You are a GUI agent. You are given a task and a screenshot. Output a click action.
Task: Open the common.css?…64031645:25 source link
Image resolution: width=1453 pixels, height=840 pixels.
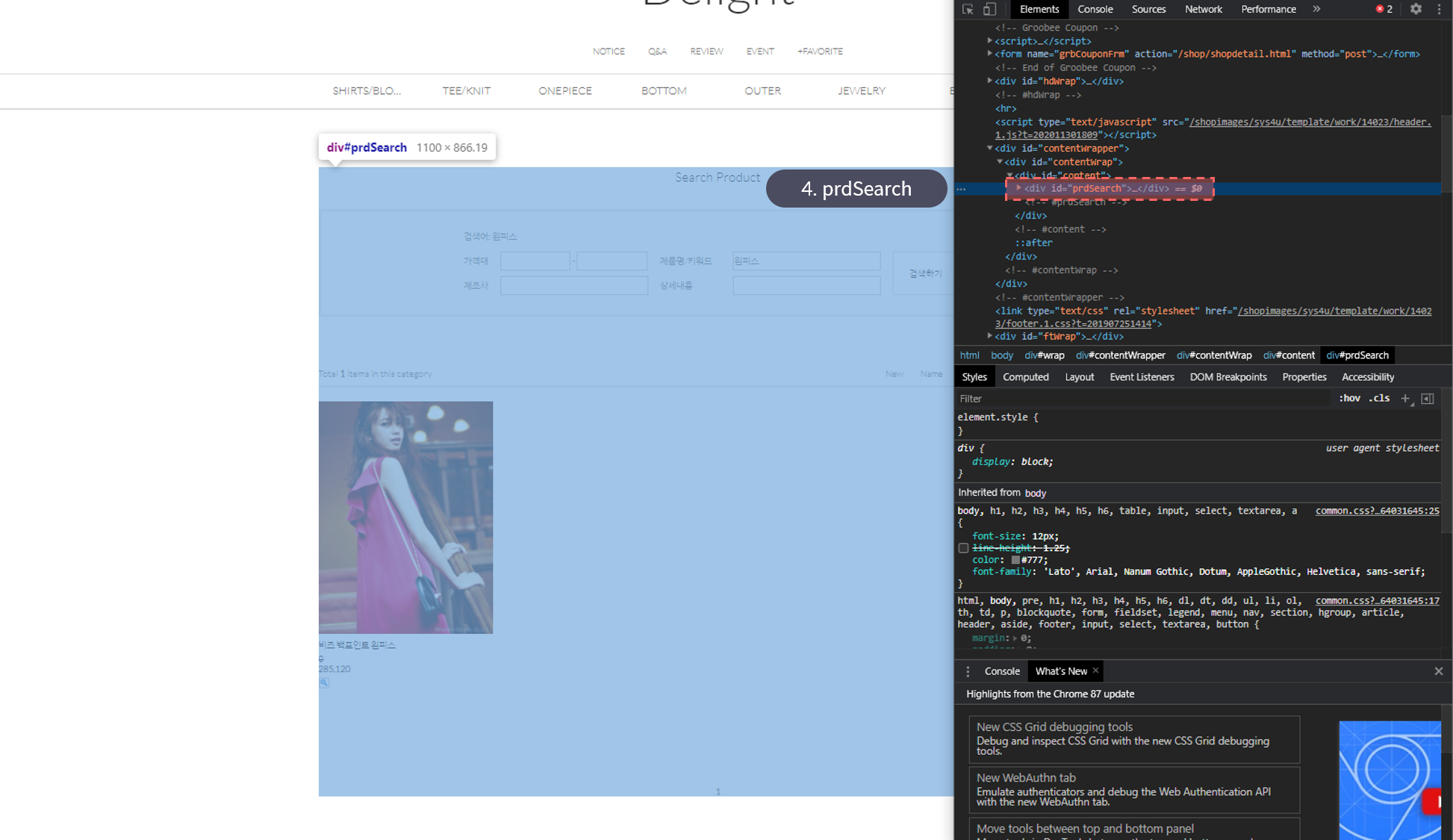1377,511
